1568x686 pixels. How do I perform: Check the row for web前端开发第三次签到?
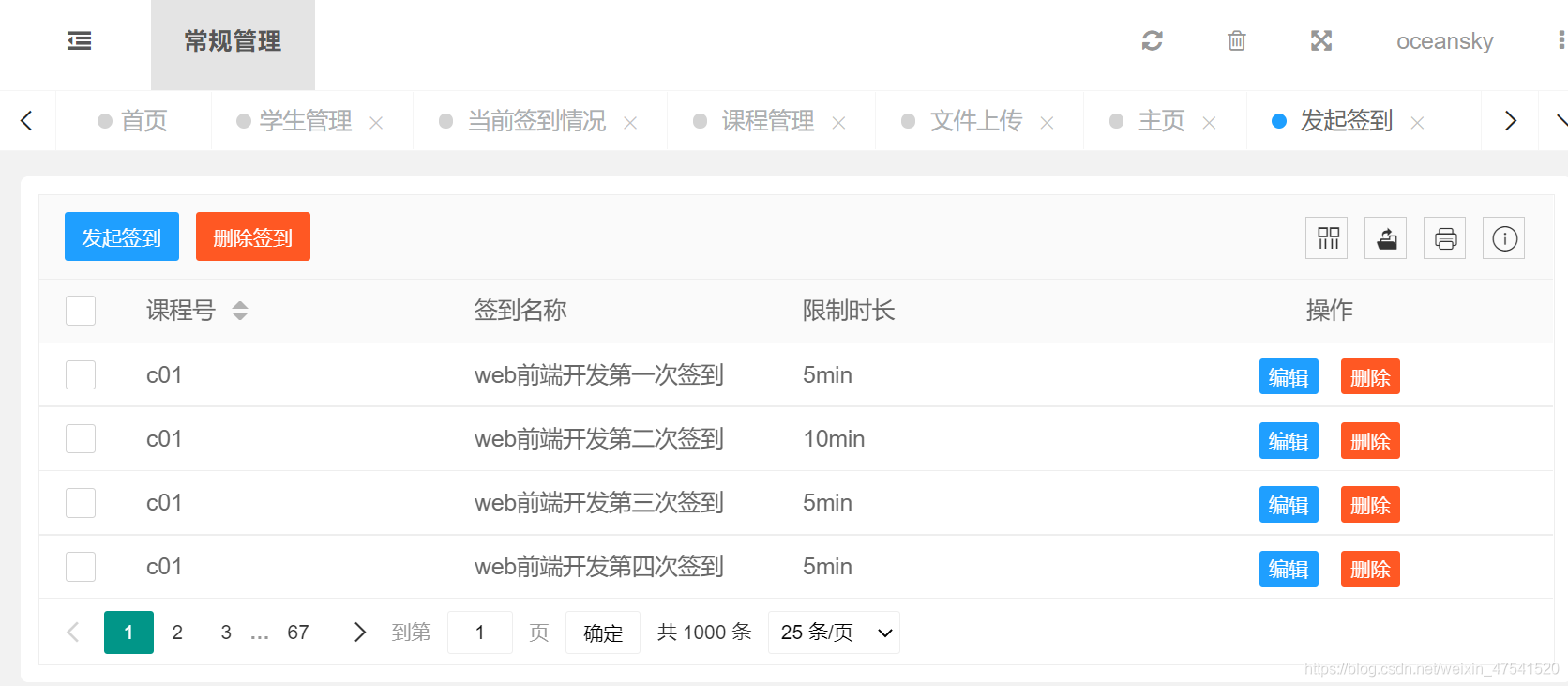coord(81,503)
